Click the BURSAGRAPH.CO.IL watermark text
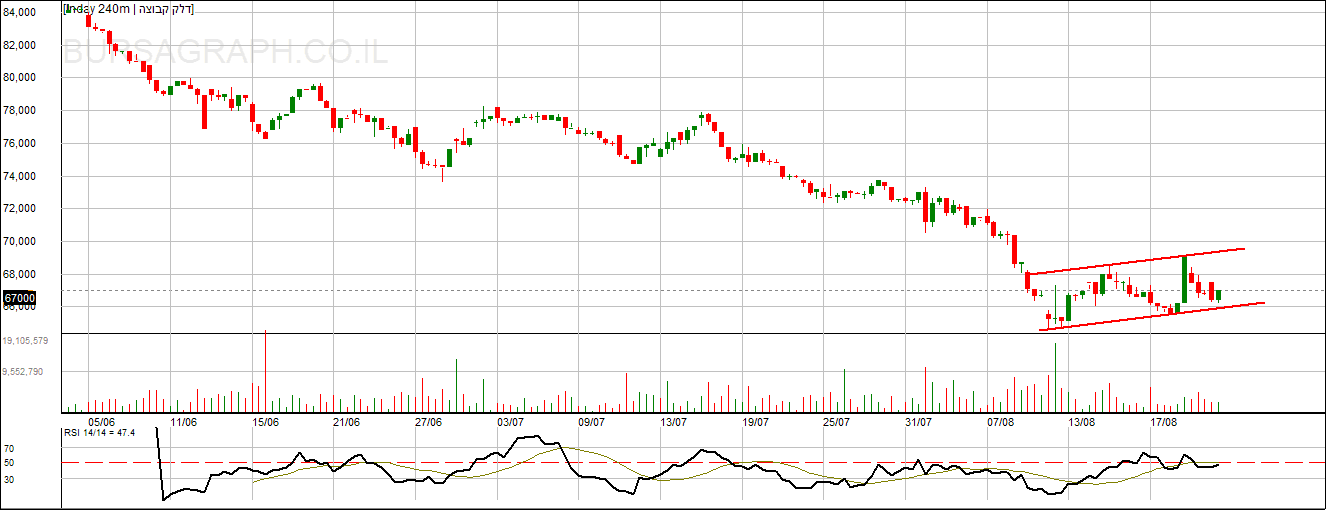 coord(225,52)
